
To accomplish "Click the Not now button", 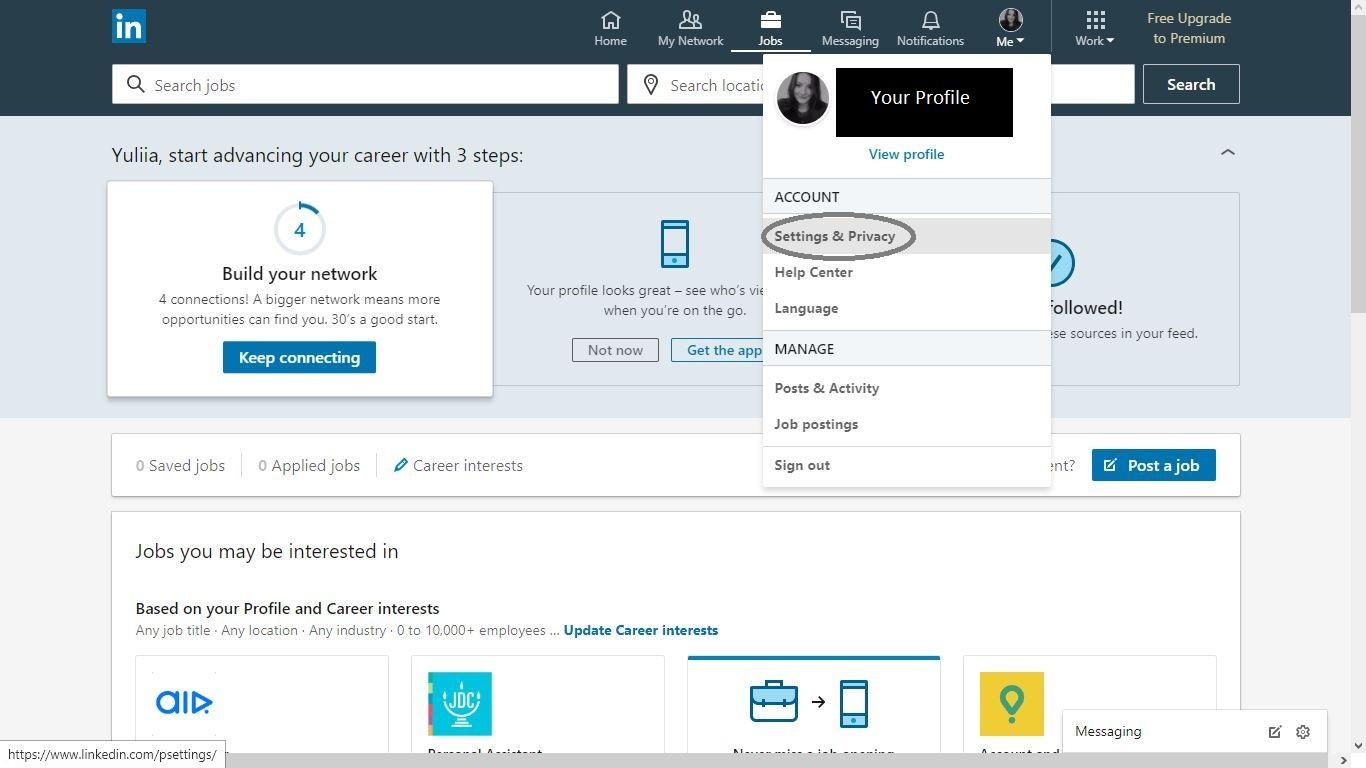I will pos(615,350).
